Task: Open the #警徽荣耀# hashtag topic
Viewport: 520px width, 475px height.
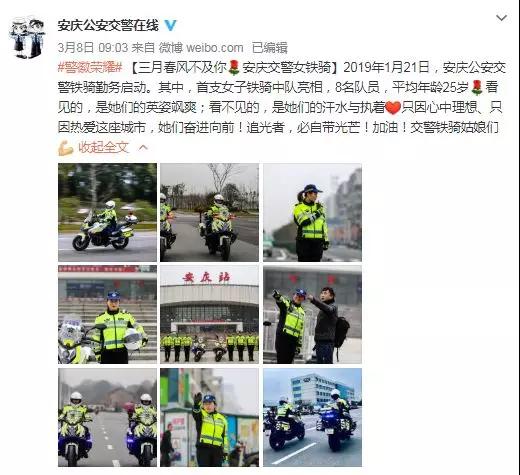Action: click(90, 67)
